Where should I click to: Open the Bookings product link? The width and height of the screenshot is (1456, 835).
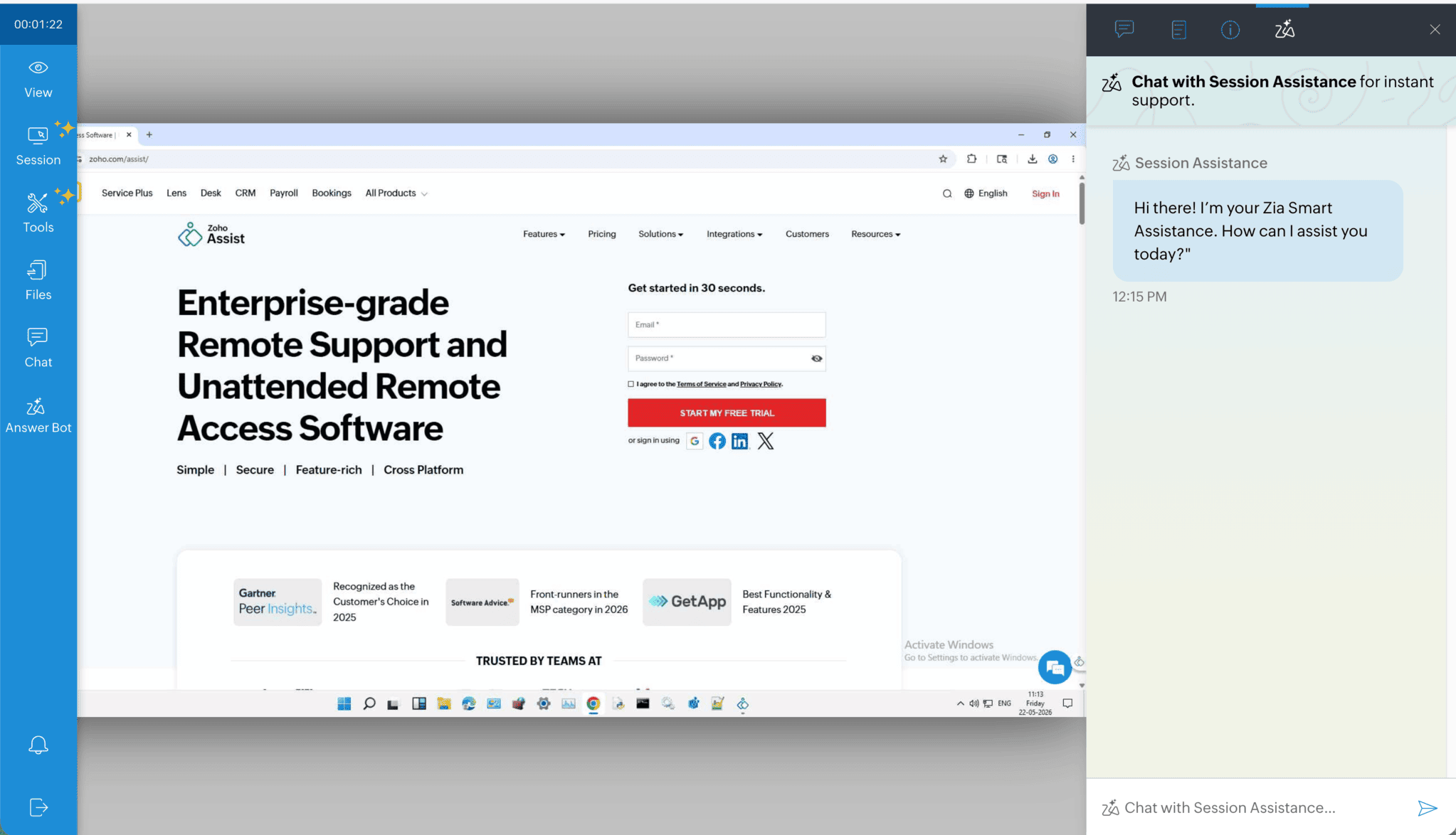332,193
